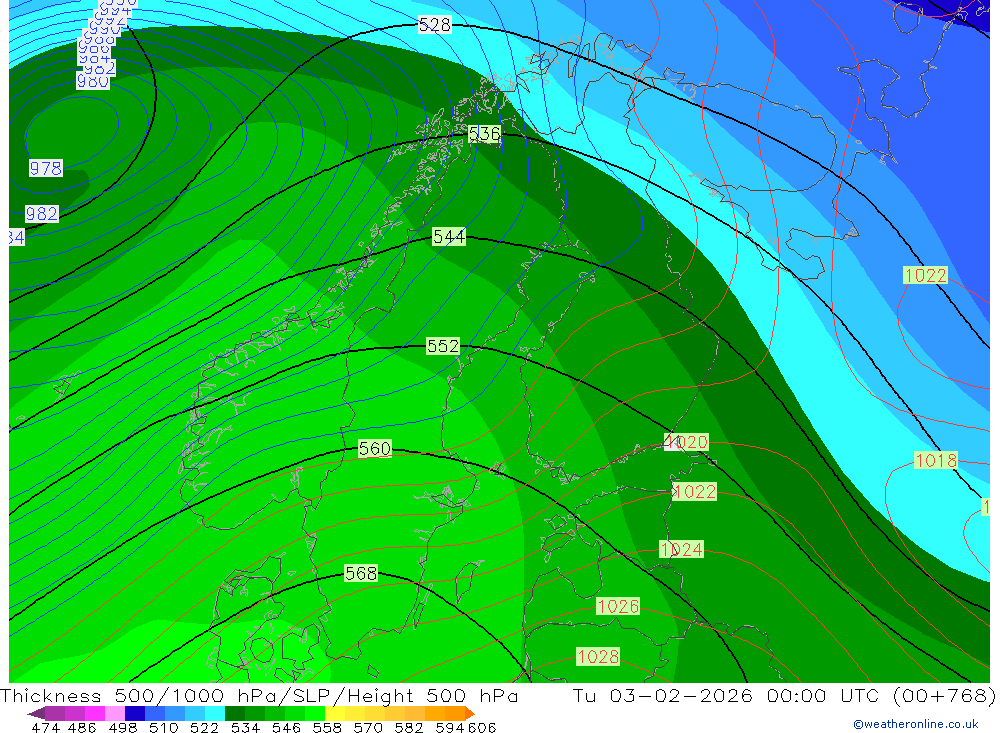Click the 528 height contour label
The height and width of the screenshot is (733, 1000).
[435, 25]
